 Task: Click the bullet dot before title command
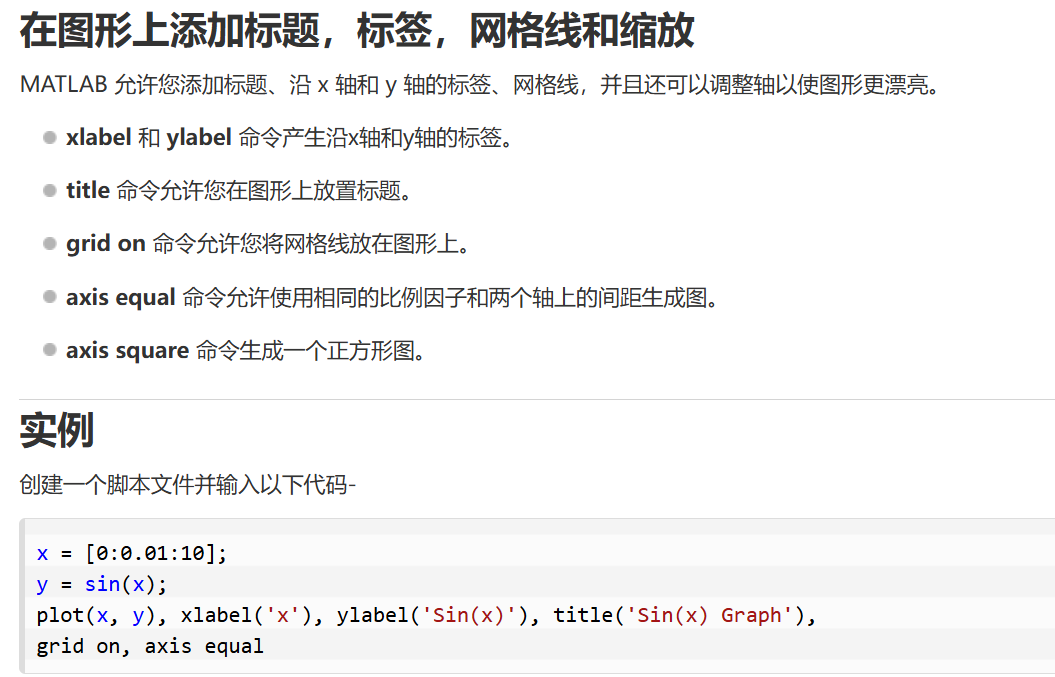click(x=50, y=191)
